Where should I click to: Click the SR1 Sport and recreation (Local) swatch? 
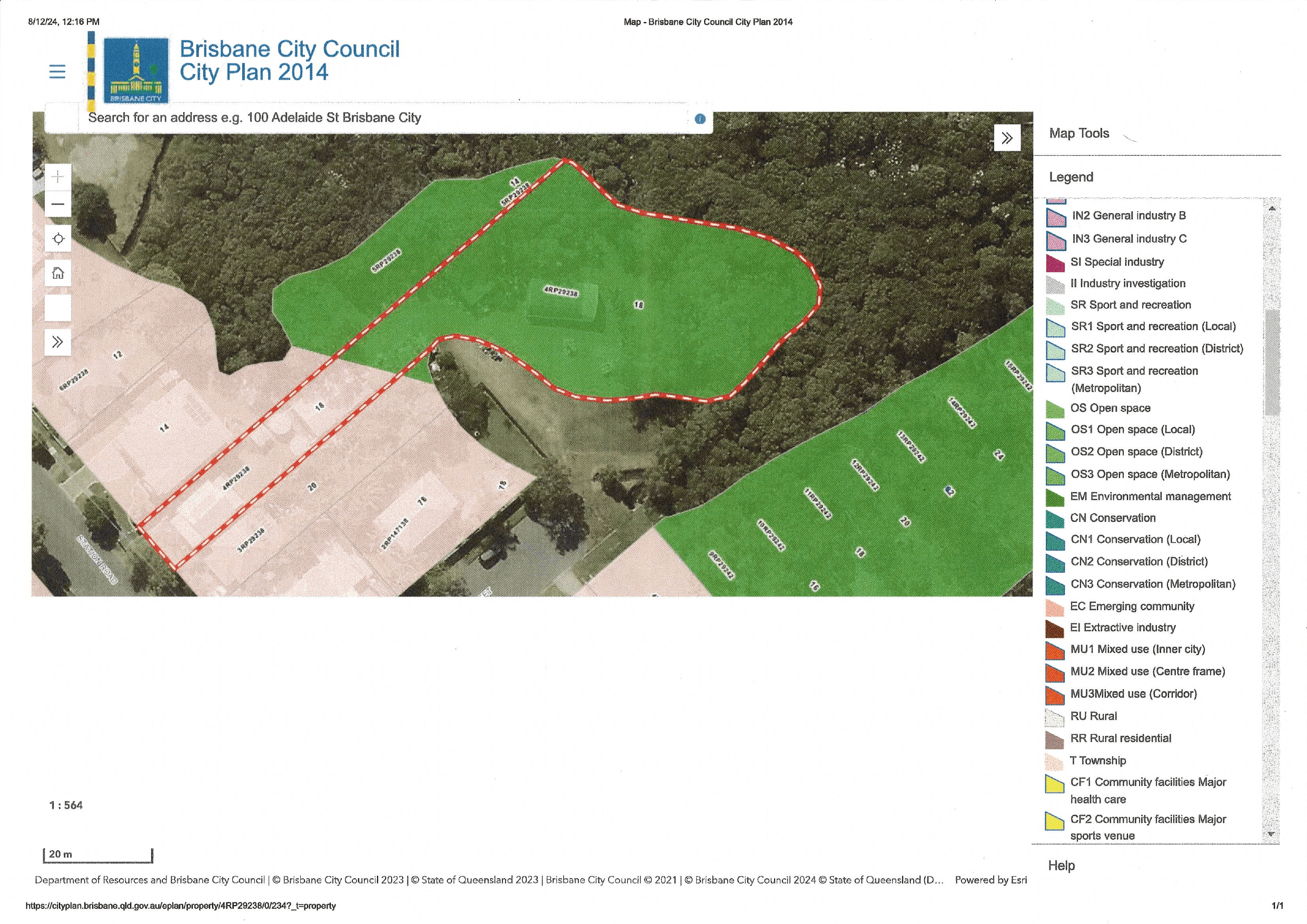point(1056,328)
